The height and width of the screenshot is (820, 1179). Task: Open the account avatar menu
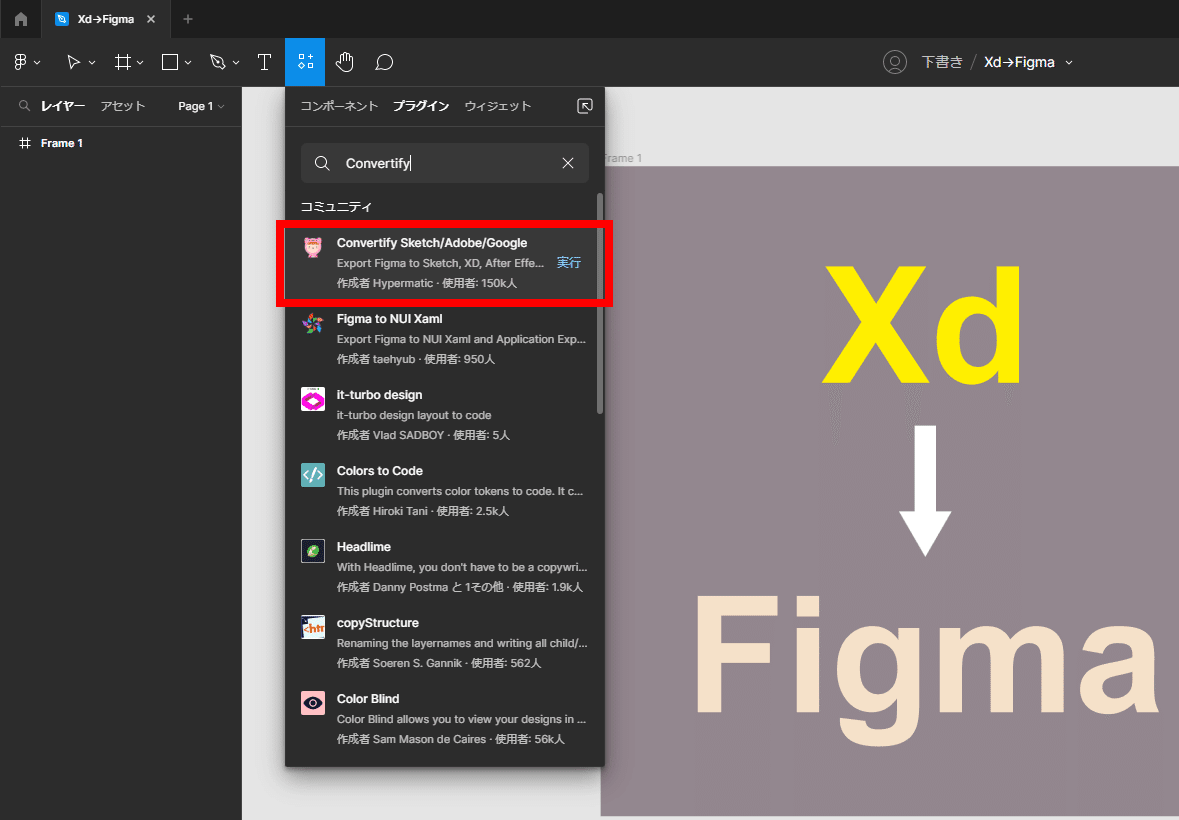coord(895,61)
